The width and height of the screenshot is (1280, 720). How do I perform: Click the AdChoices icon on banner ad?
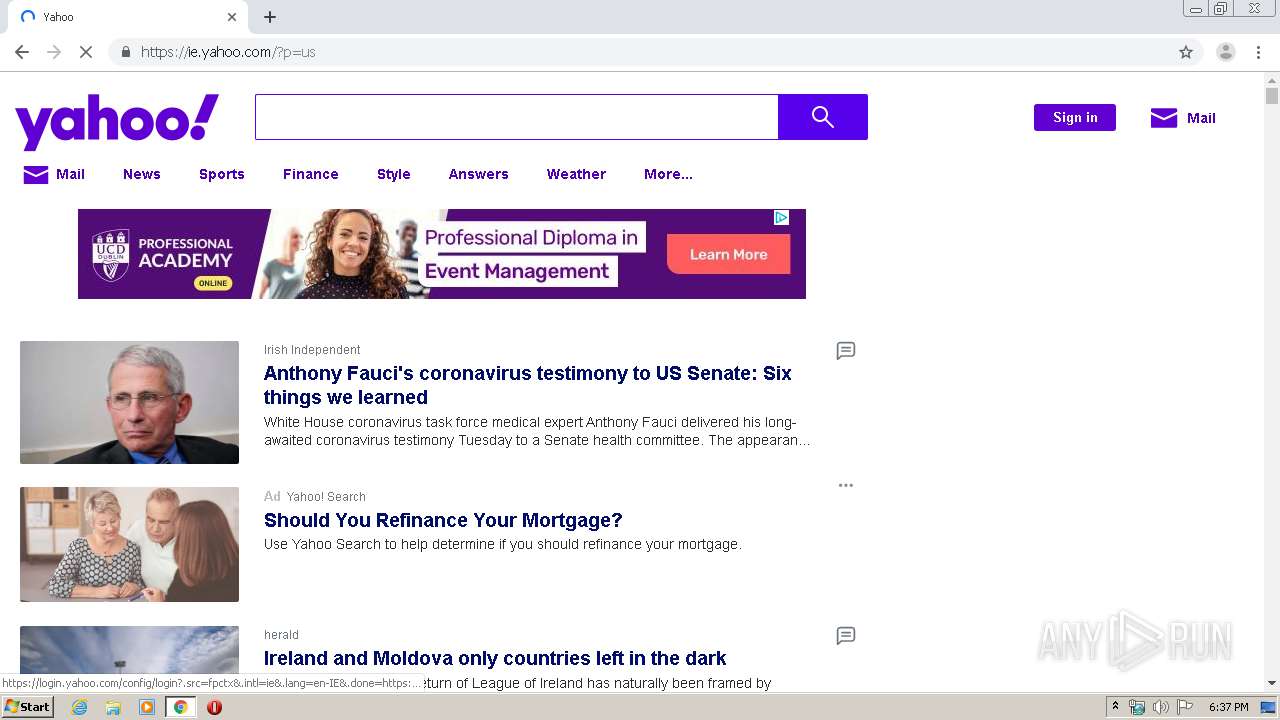pos(782,217)
